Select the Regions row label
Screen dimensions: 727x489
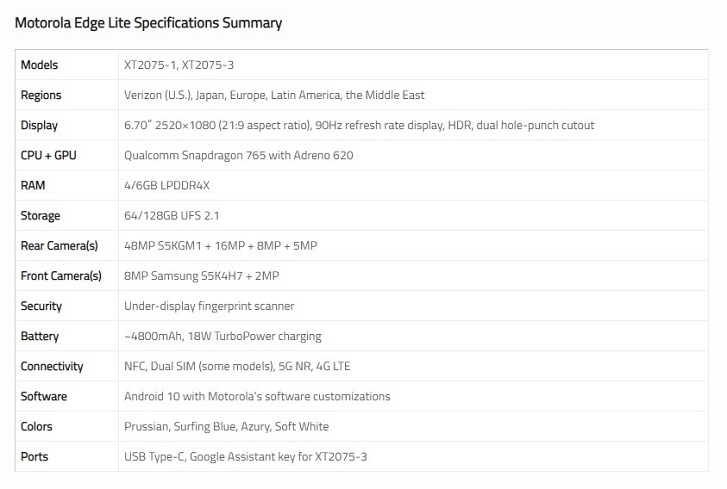point(41,95)
